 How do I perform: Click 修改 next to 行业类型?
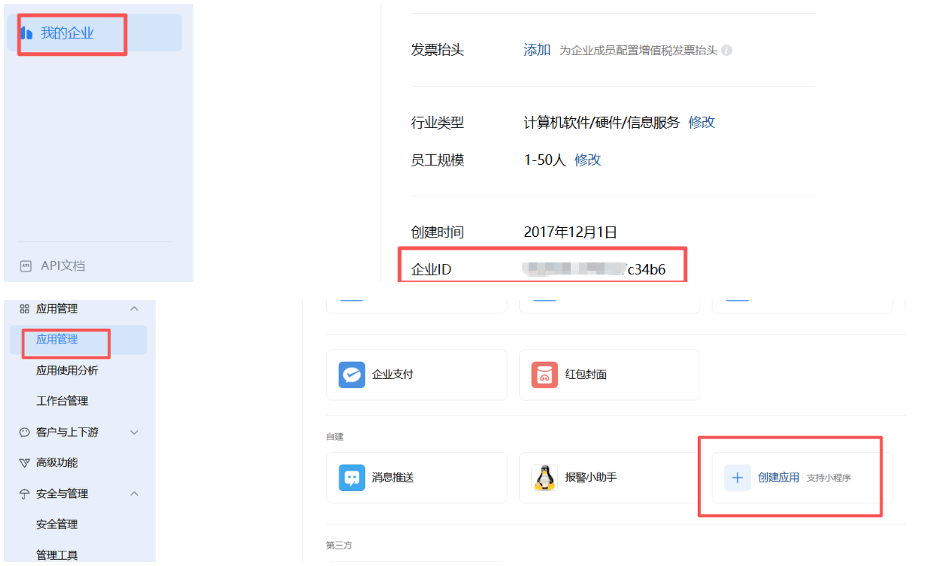tap(702, 122)
